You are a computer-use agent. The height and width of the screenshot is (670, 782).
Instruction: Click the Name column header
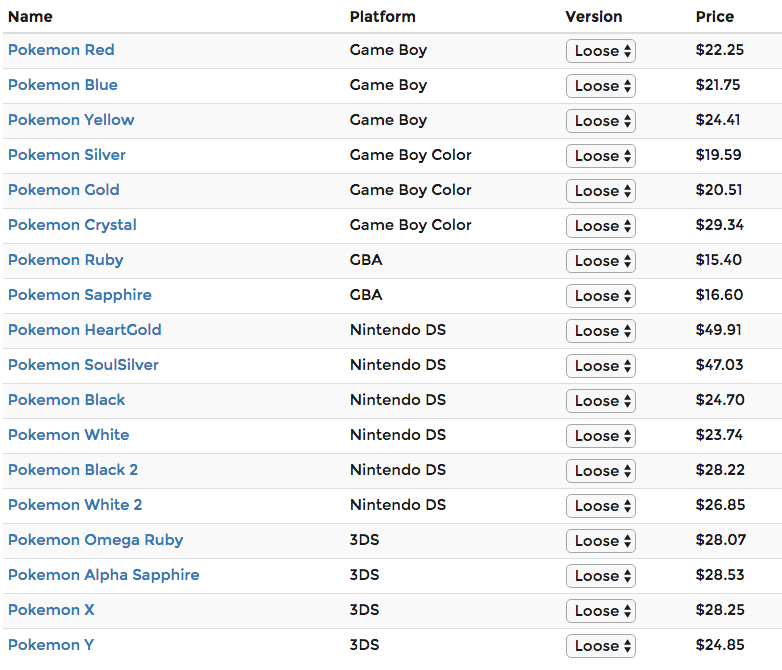(x=30, y=17)
